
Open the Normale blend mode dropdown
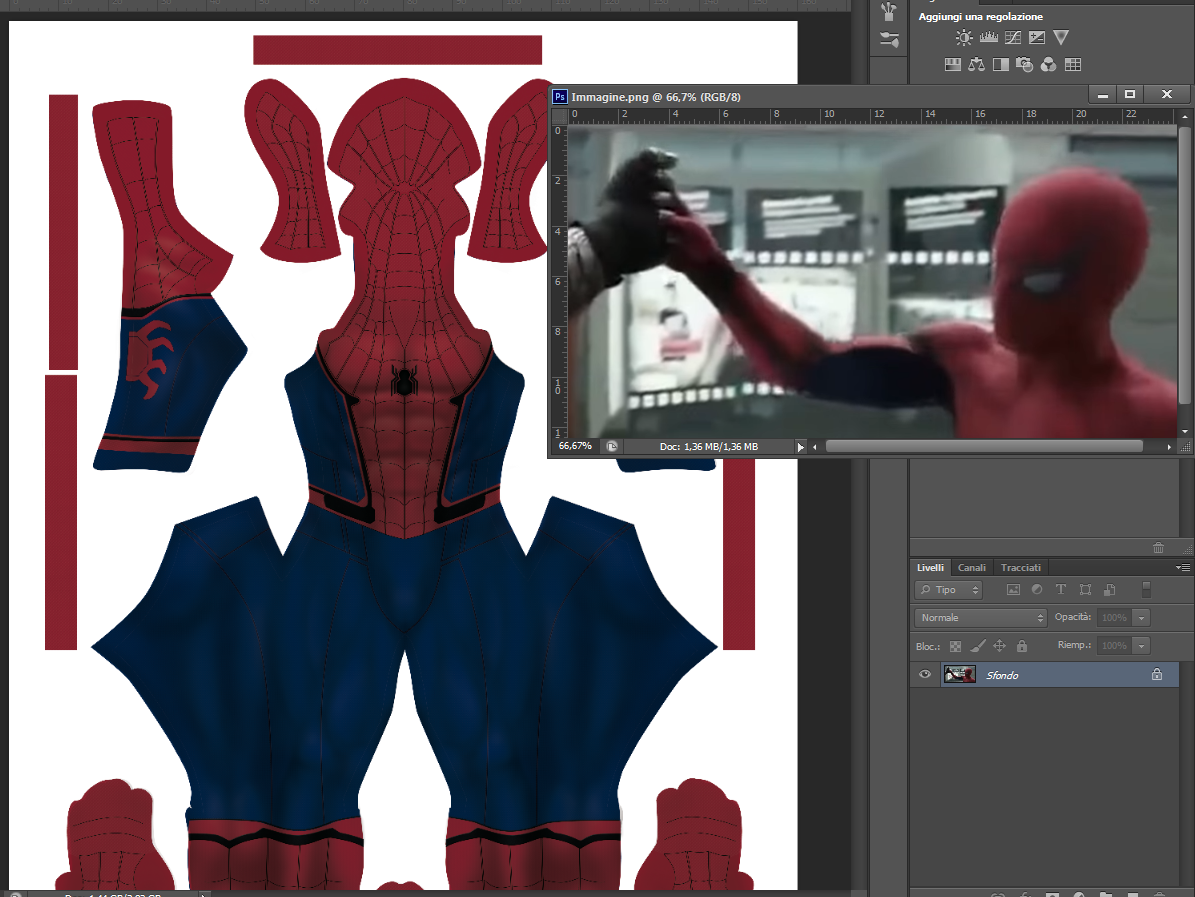(981, 618)
